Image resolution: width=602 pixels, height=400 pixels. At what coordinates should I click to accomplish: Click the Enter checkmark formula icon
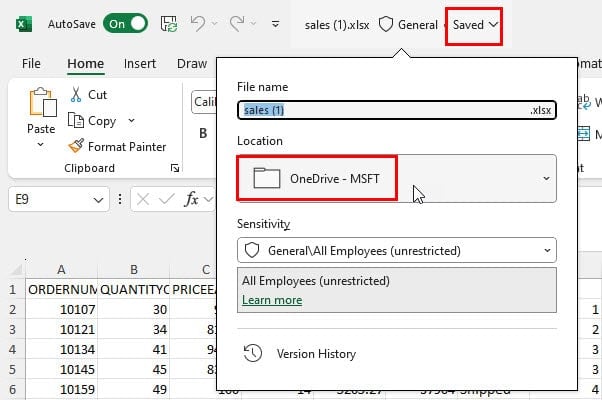pyautogui.click(x=166, y=200)
